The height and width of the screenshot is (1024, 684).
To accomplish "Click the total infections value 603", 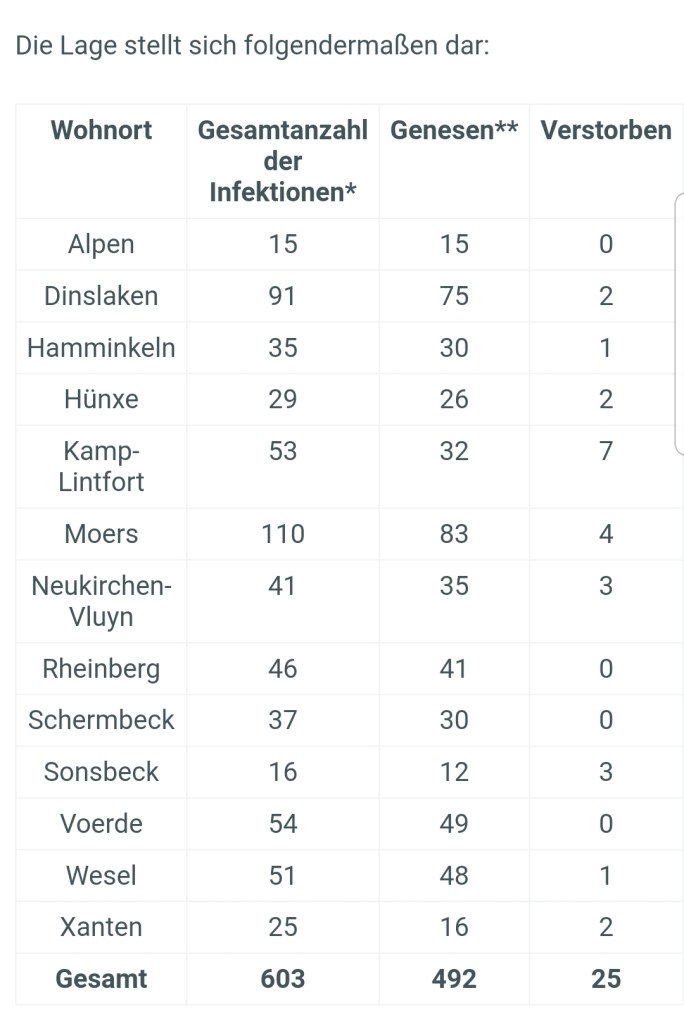I will (x=283, y=979).
